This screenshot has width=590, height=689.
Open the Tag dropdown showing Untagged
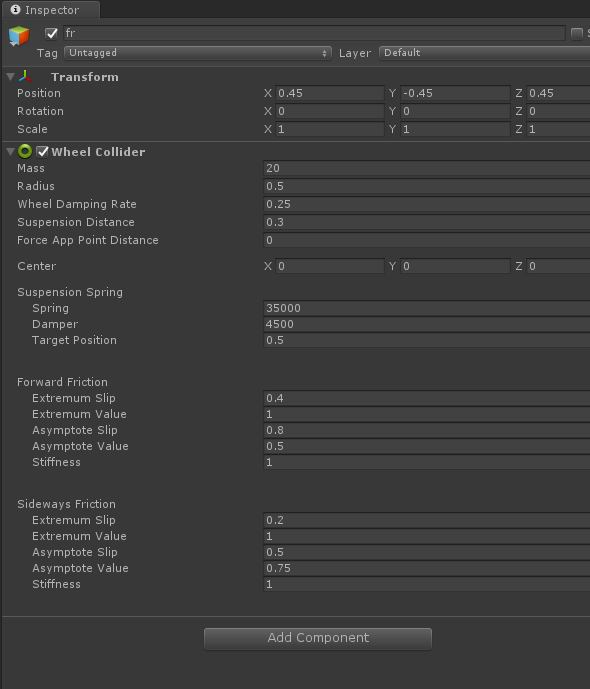click(198, 53)
